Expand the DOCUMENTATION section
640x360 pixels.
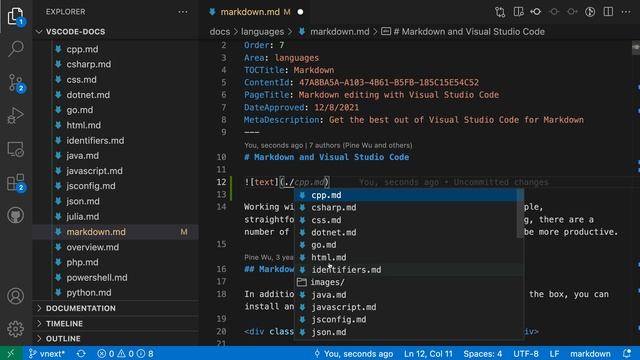coord(116,308)
